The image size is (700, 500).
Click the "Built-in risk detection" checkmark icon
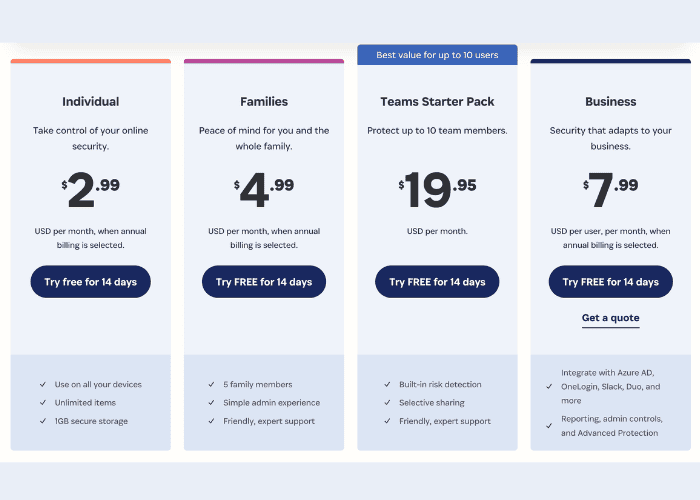[387, 384]
